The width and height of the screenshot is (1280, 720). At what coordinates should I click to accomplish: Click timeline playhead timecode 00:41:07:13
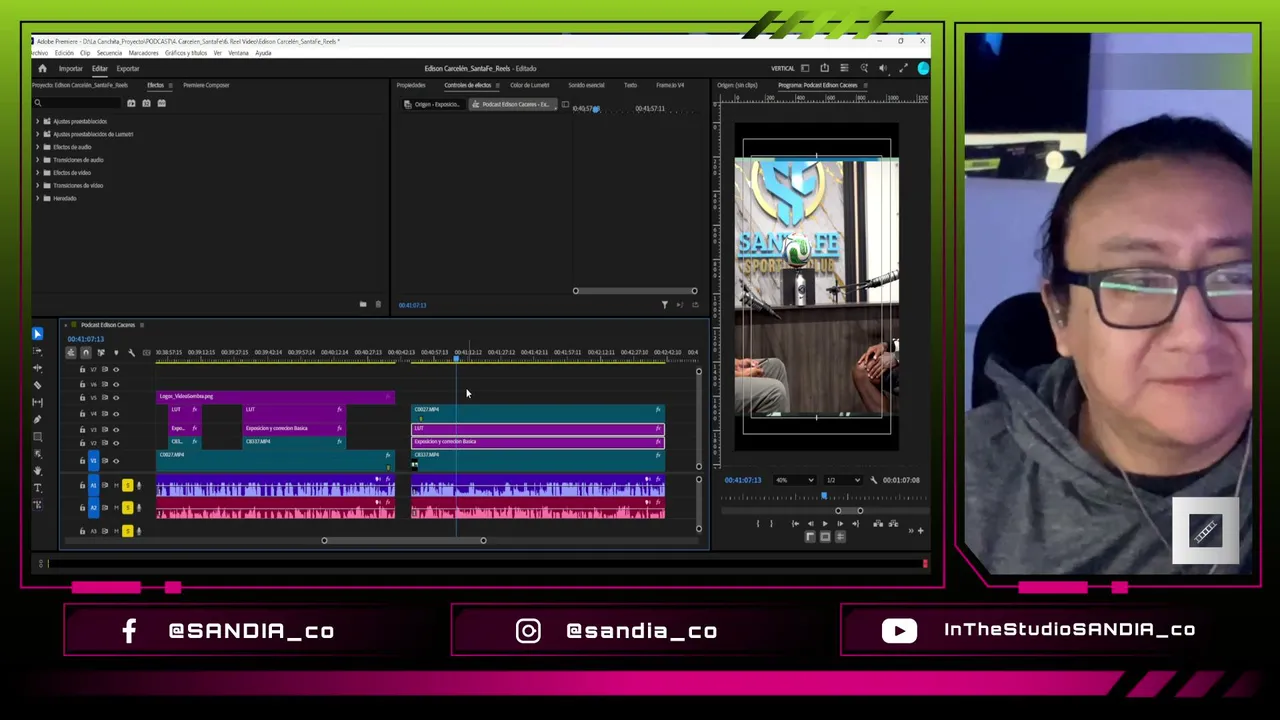[86, 339]
